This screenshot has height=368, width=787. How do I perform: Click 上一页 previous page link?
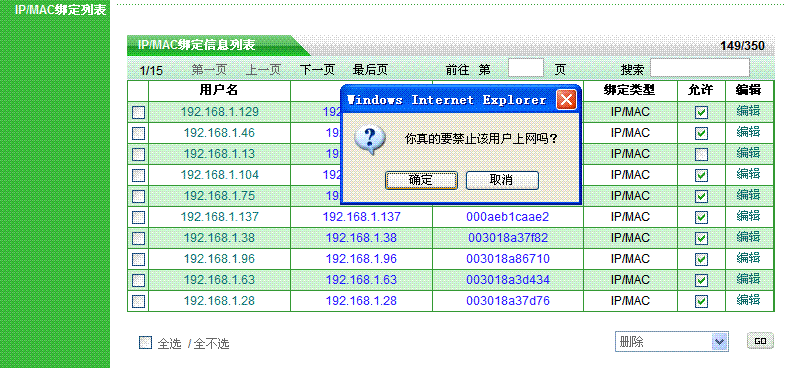pos(263,70)
